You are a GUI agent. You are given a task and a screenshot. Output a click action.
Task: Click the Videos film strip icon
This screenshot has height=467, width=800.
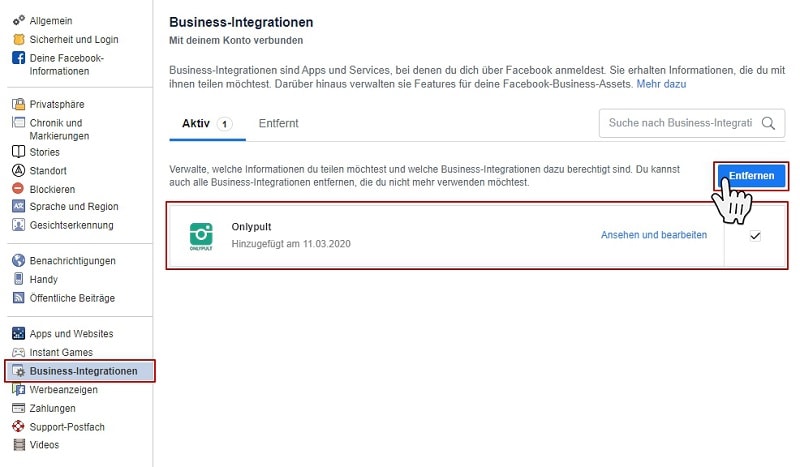pyautogui.click(x=17, y=445)
